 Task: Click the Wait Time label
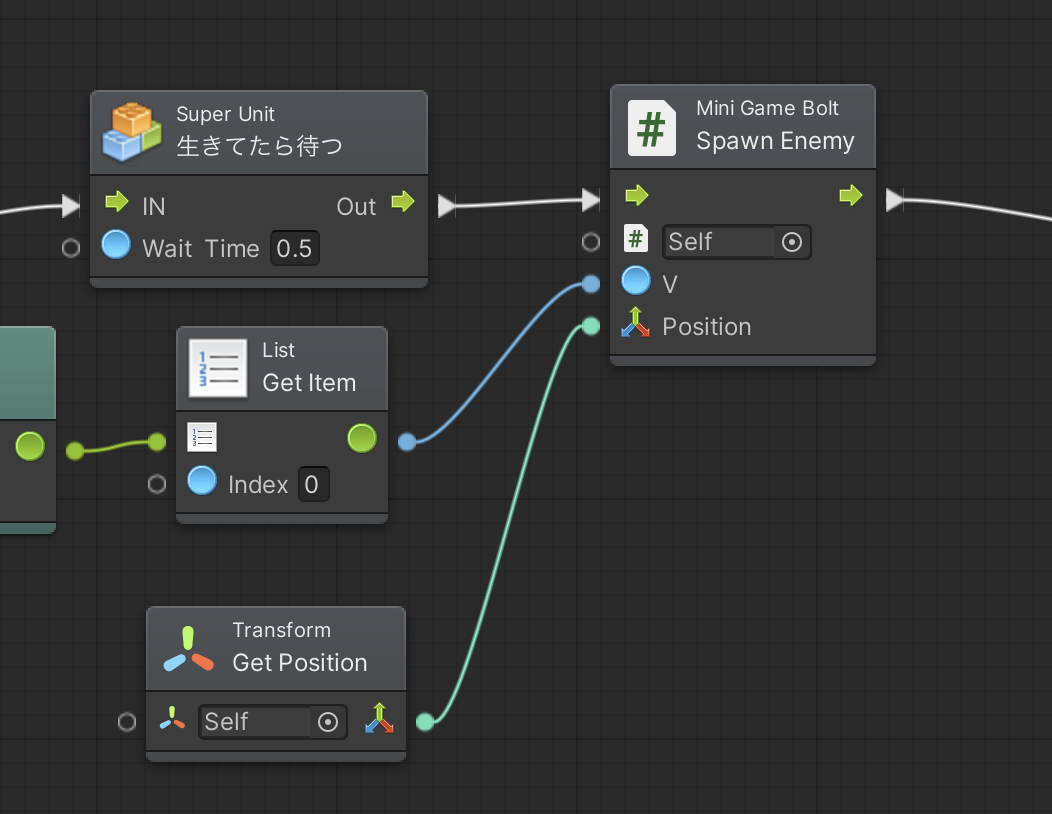point(201,249)
